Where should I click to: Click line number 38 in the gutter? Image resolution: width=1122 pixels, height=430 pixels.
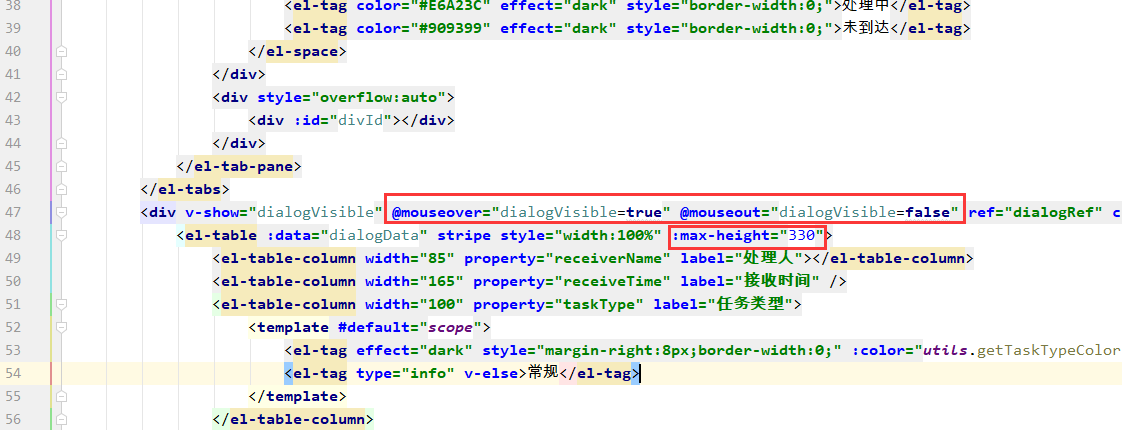tap(14, 6)
